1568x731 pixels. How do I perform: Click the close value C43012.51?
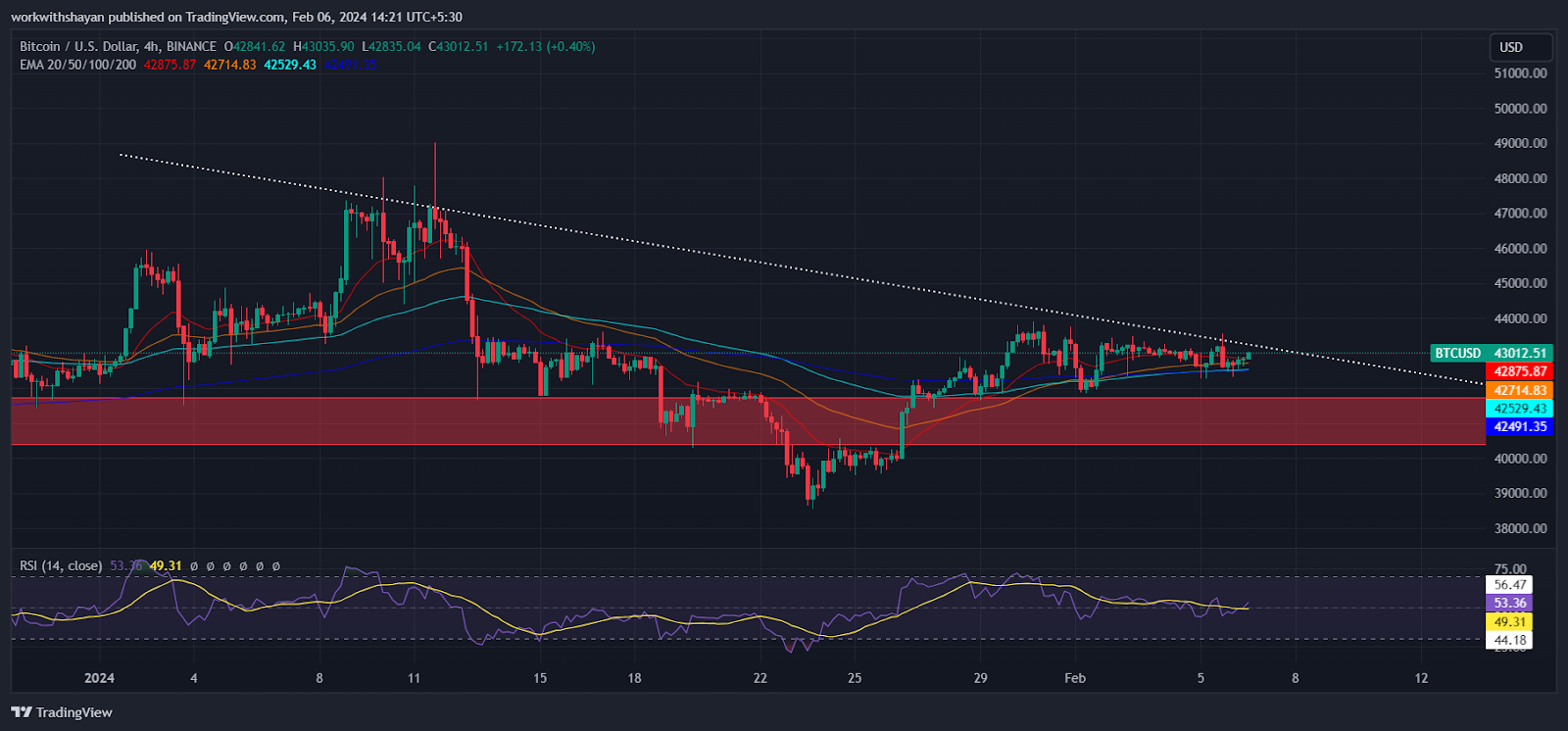pyautogui.click(x=458, y=46)
